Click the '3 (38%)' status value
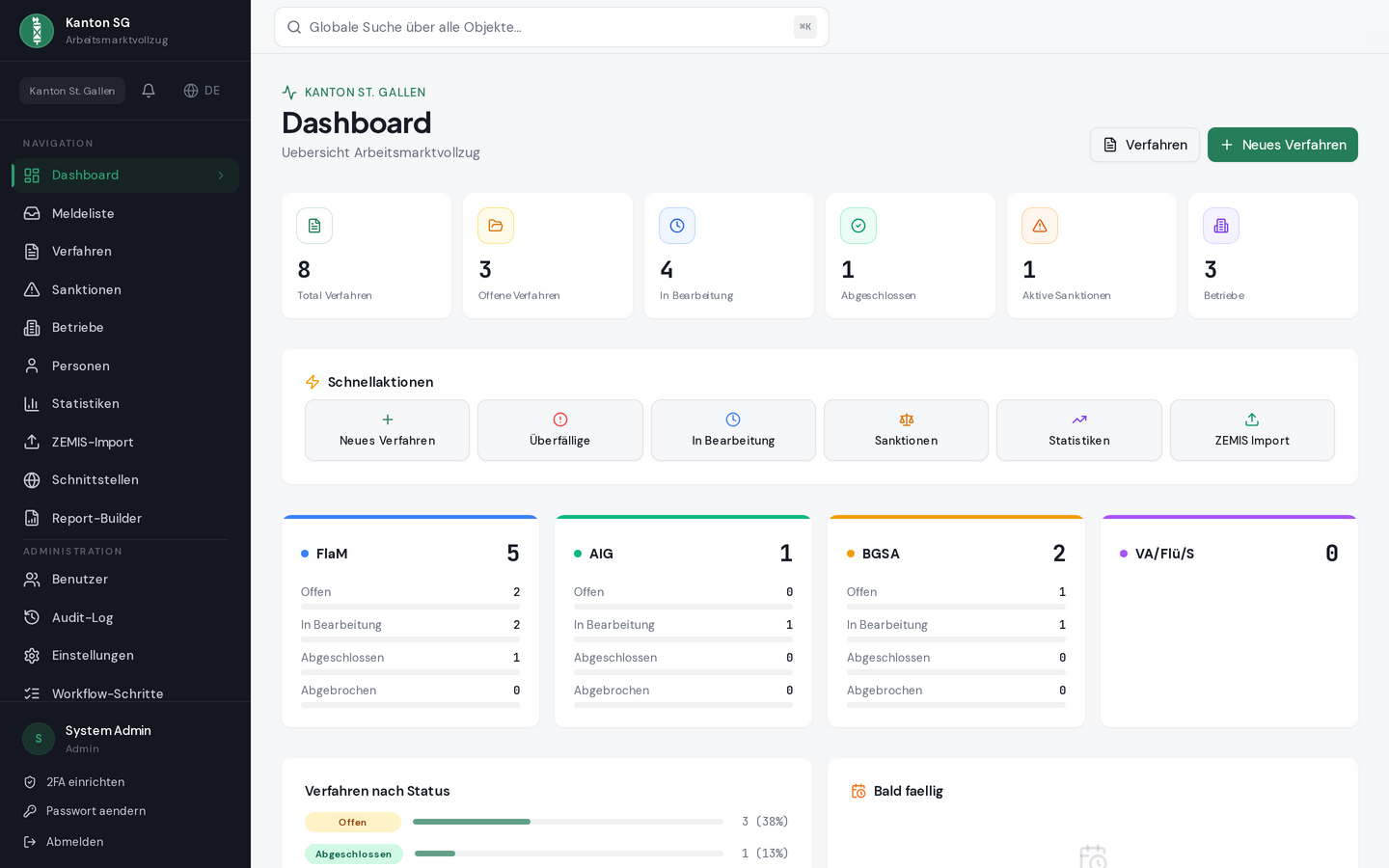Viewport: 1389px width, 868px height. point(765,822)
